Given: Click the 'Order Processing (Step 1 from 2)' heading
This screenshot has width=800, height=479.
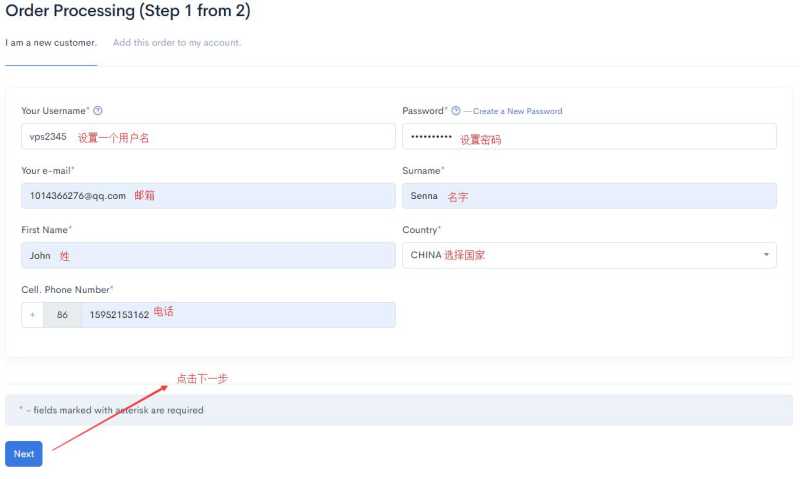Looking at the screenshot, I should [x=128, y=11].
